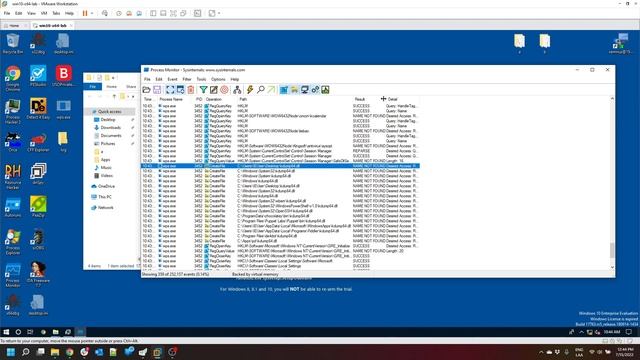This screenshot has height=360, width=640.
Task: Open Process Monitor Options menu
Action: (x=218, y=79)
